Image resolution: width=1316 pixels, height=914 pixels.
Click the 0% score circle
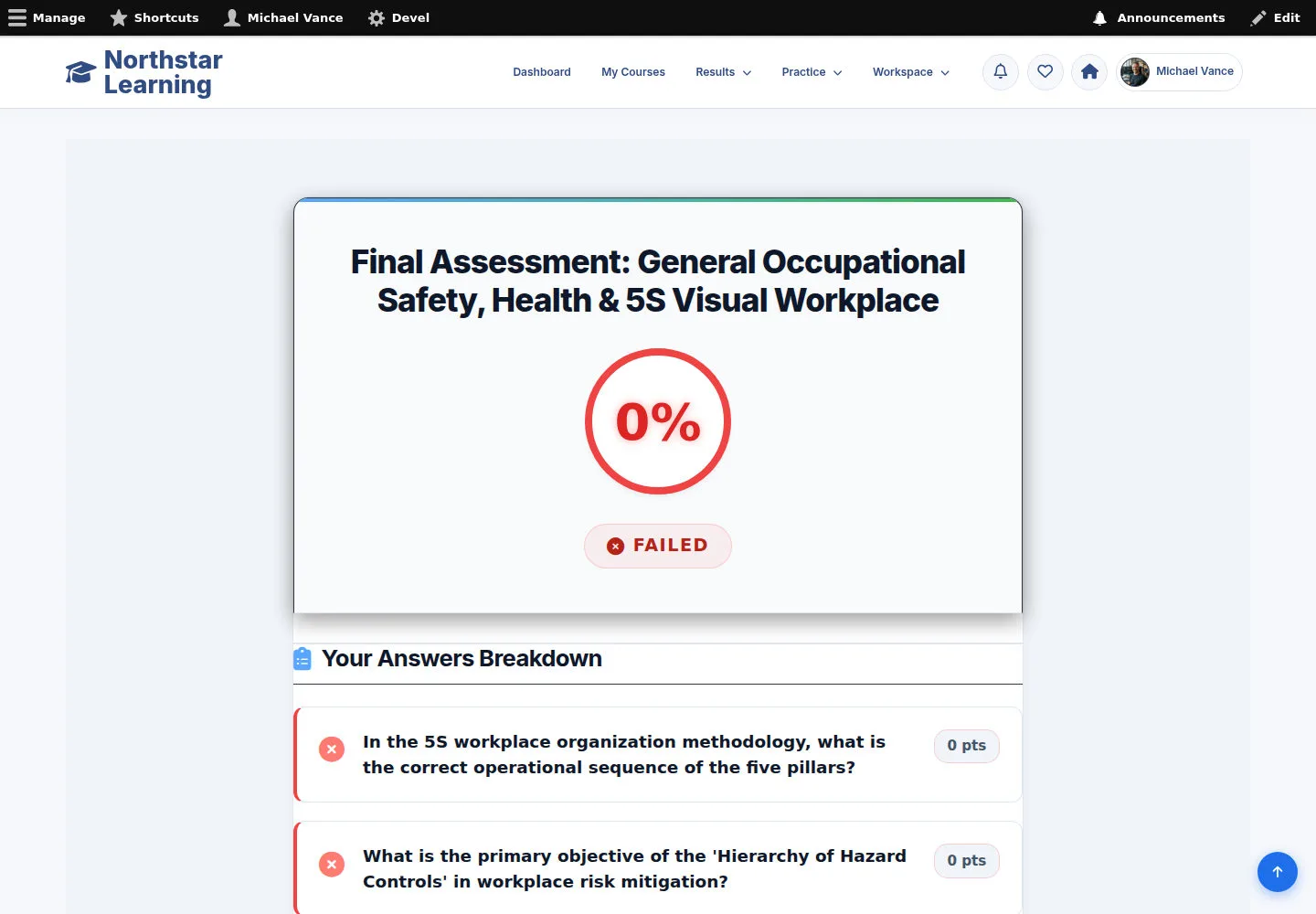point(658,421)
